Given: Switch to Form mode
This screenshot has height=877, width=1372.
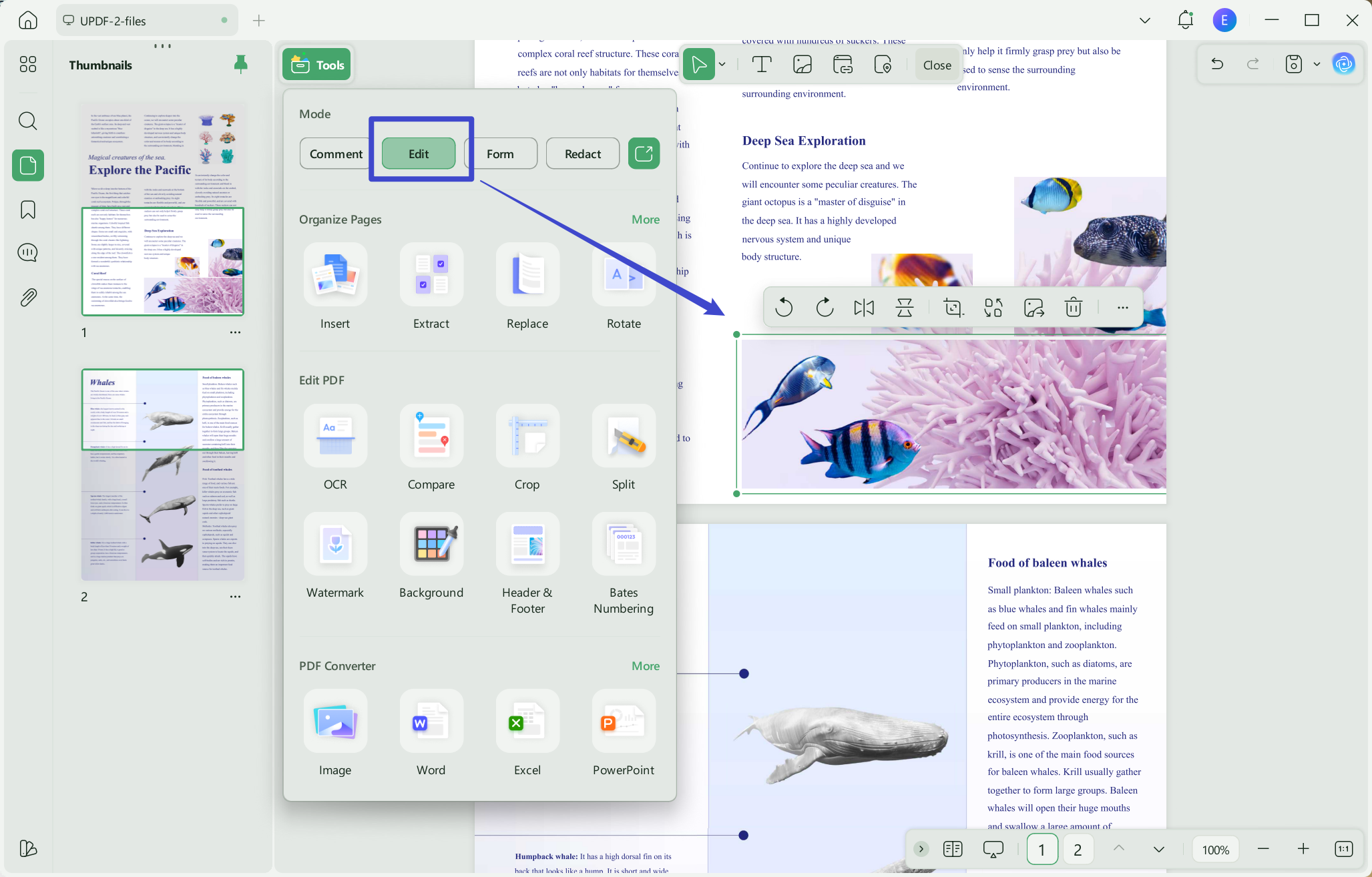Looking at the screenshot, I should (x=500, y=154).
